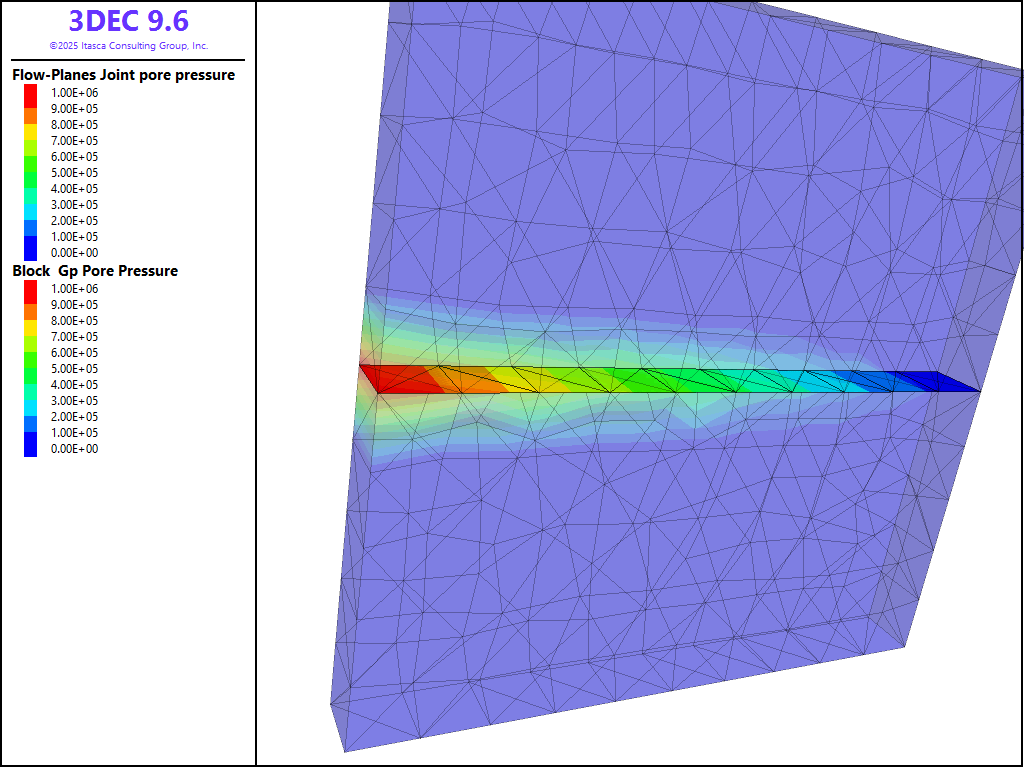Screen dimensions: 1024x768
Task: Pick cyan 3.00E+05 swatch in Block Gp legend
Action: pyautogui.click(x=30, y=401)
